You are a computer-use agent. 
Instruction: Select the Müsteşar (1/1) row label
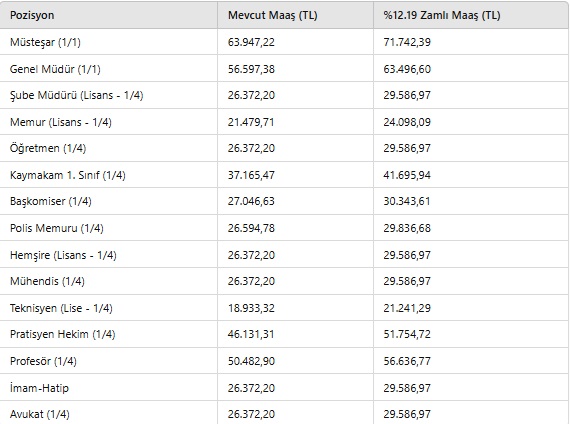click(x=45, y=42)
